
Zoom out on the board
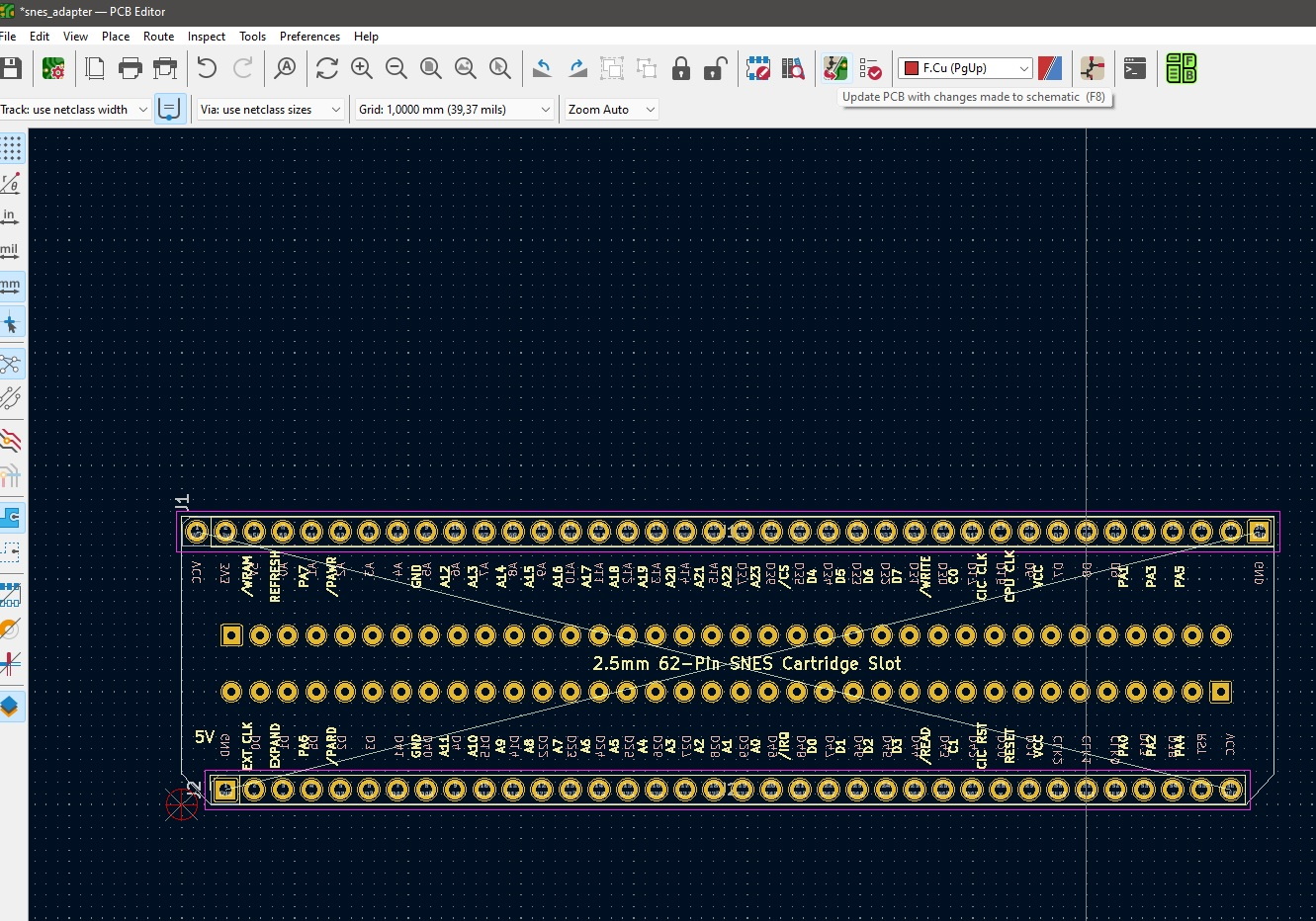coord(396,68)
